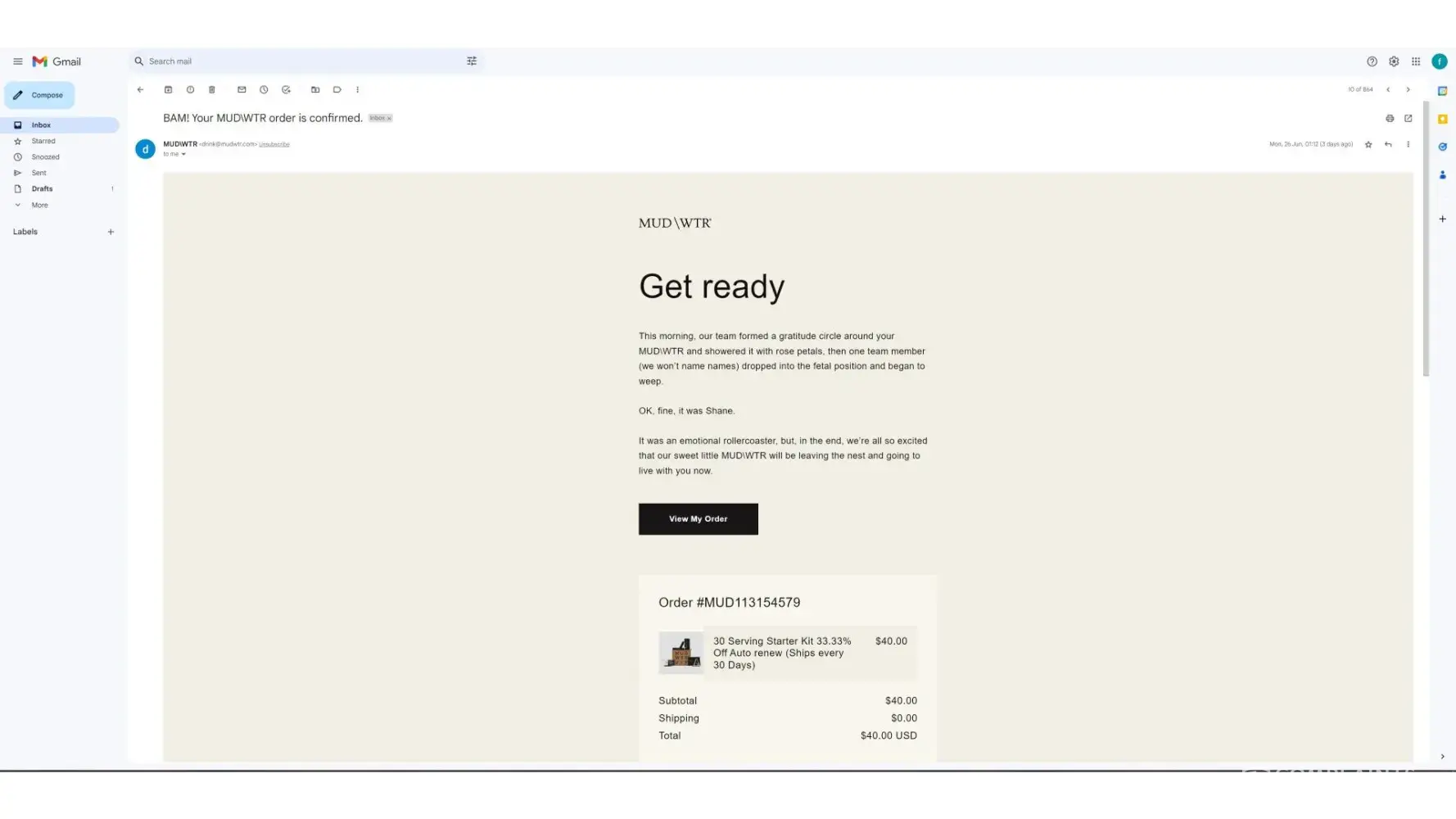The height and width of the screenshot is (819, 1456).
Task: Click the '30 Serving Starter Kit' item text
Action: [782, 653]
